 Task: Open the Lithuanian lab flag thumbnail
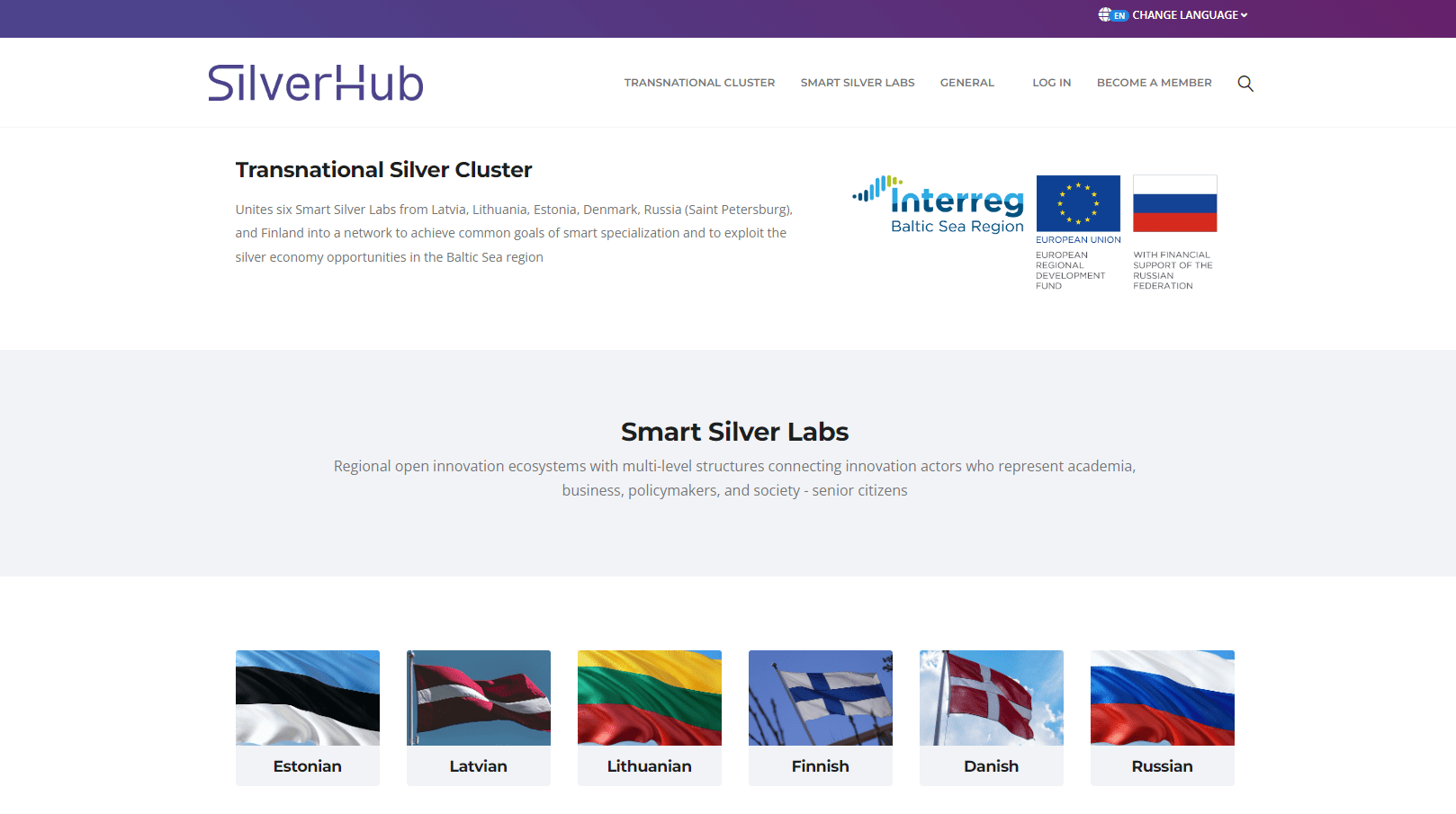point(650,698)
